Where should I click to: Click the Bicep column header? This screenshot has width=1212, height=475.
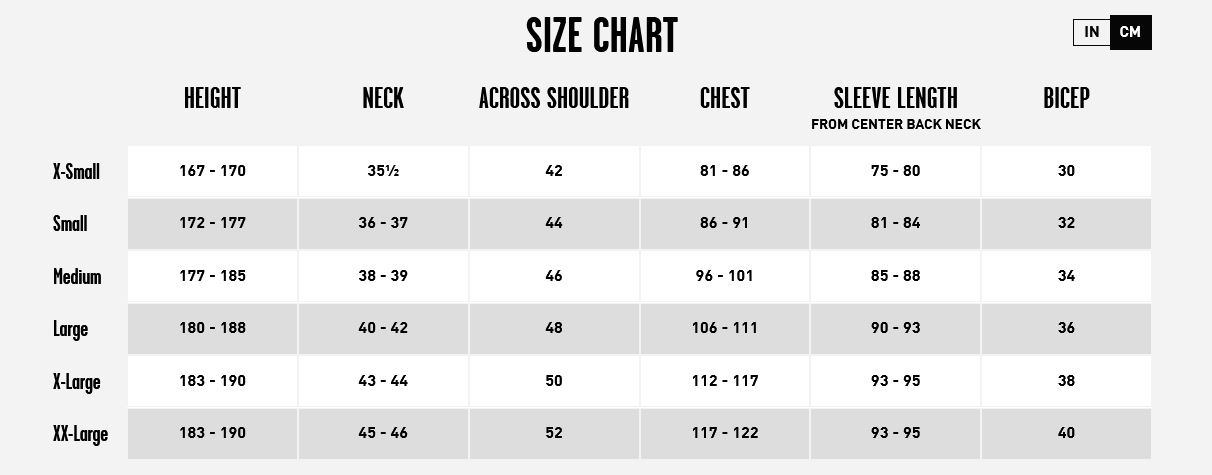(x=1066, y=98)
